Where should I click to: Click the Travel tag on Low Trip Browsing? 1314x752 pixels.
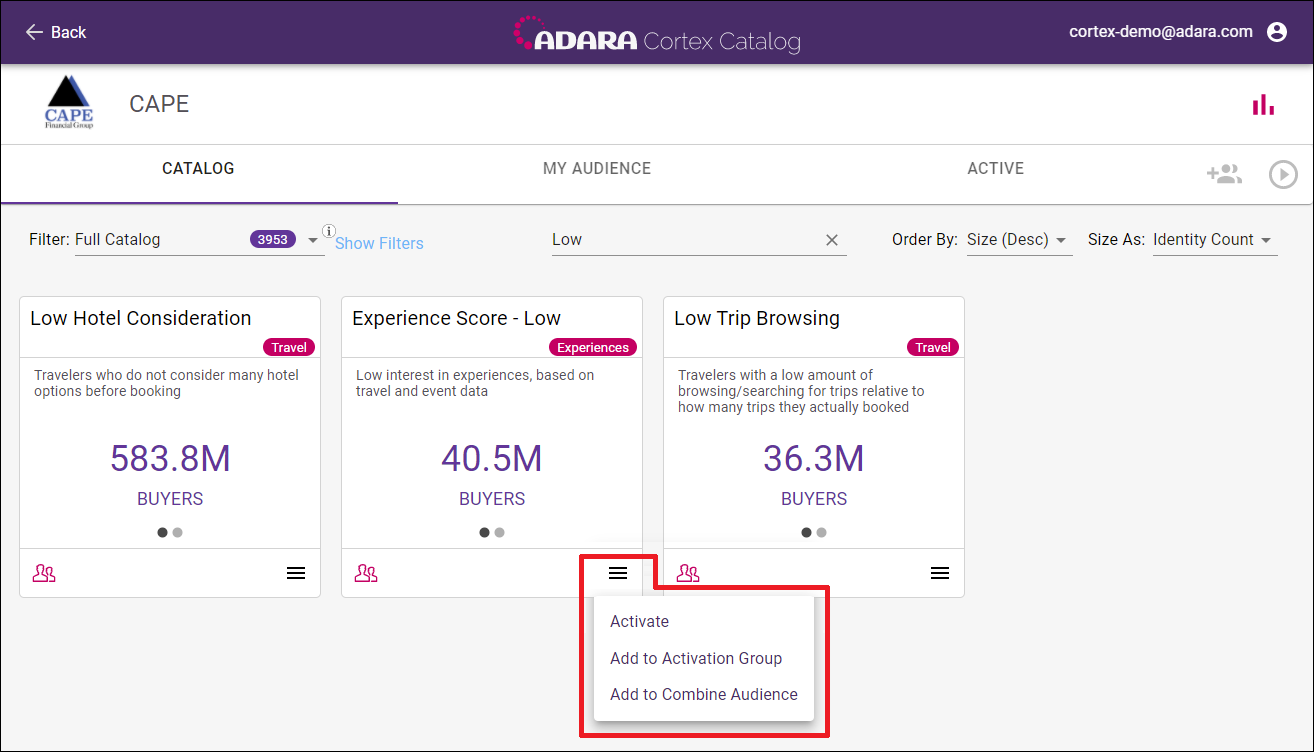pos(933,347)
